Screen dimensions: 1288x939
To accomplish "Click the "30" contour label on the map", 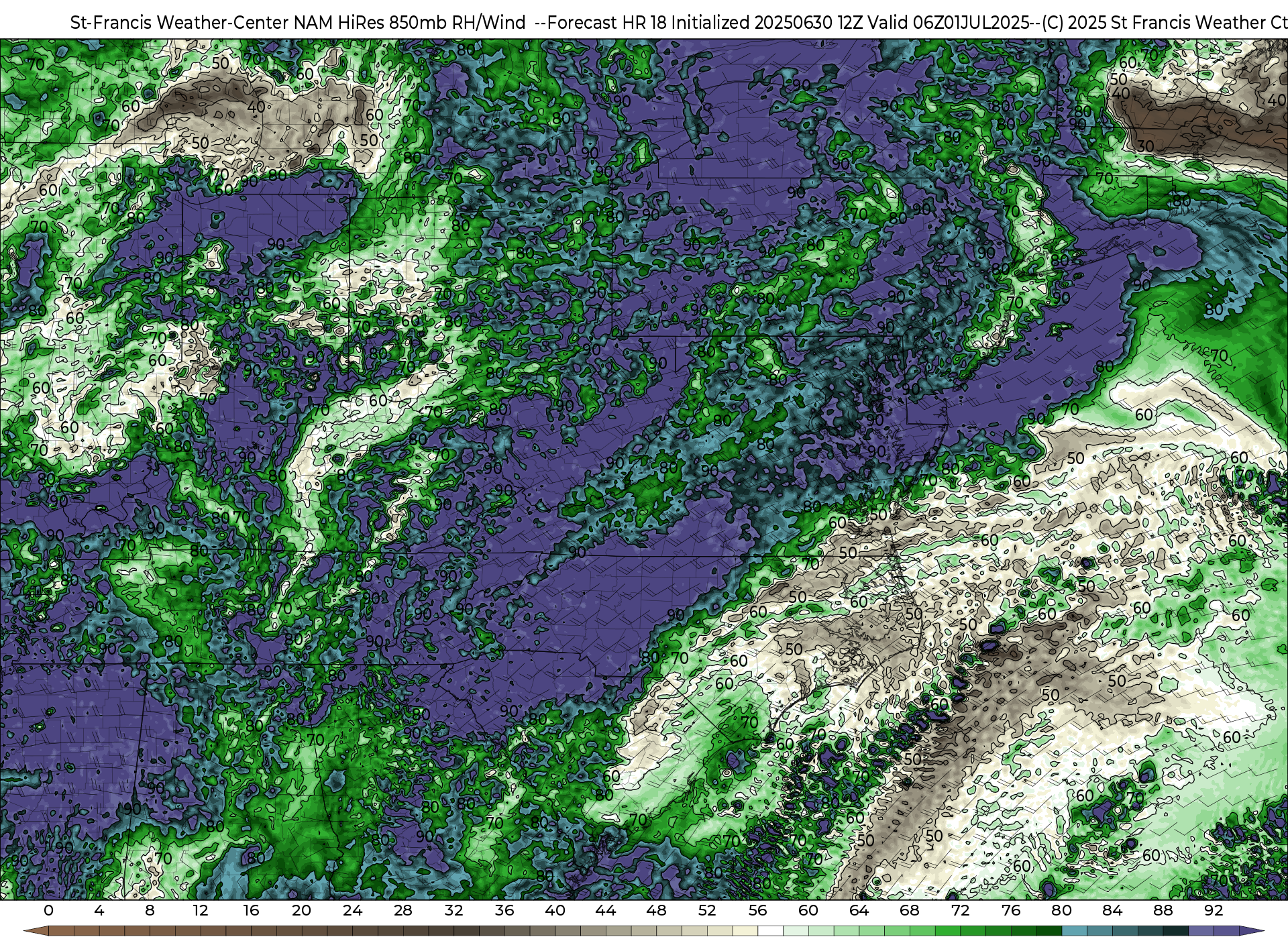I will click(1146, 146).
